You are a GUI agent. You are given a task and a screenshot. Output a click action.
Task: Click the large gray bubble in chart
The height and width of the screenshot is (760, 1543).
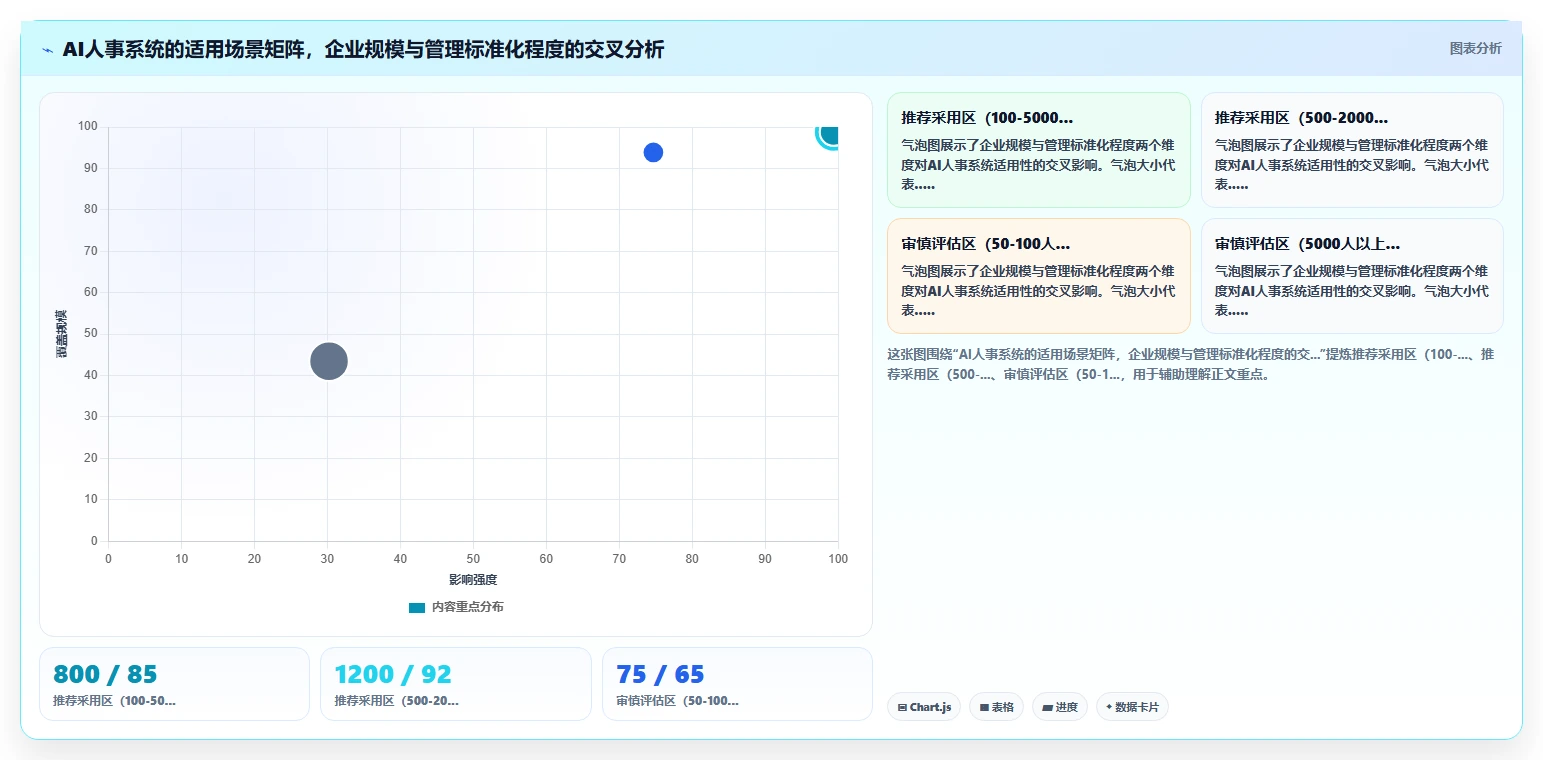pyautogui.click(x=328, y=361)
